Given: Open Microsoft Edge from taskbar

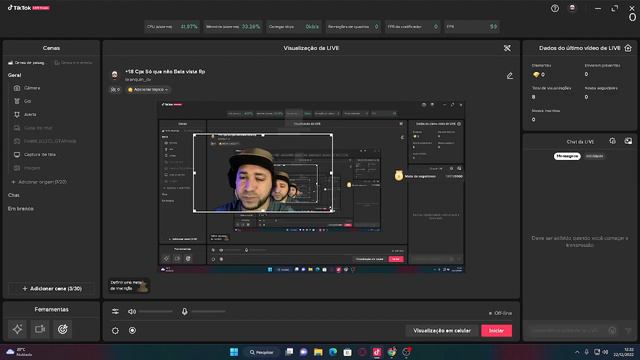Looking at the screenshot, I should coord(333,352).
